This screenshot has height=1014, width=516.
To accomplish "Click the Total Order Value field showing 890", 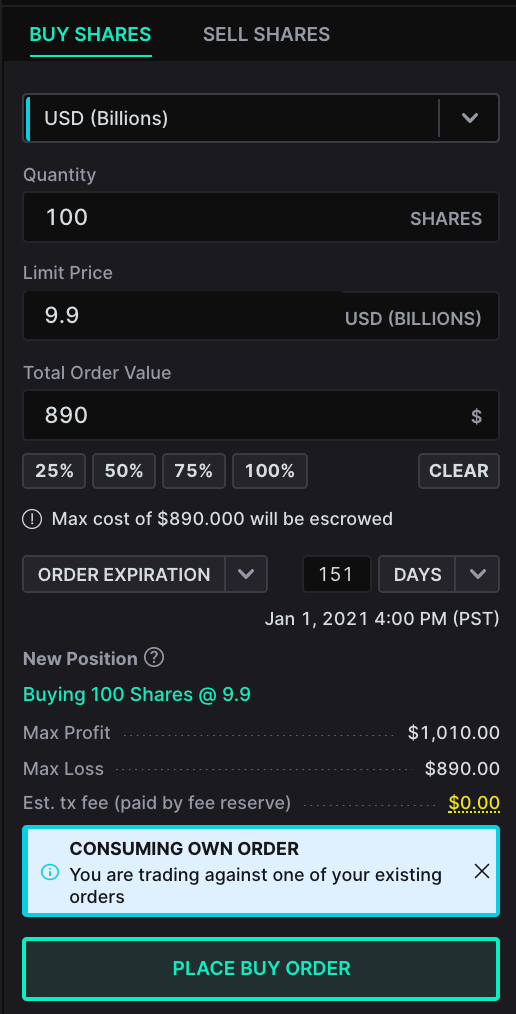I will (x=261, y=415).
